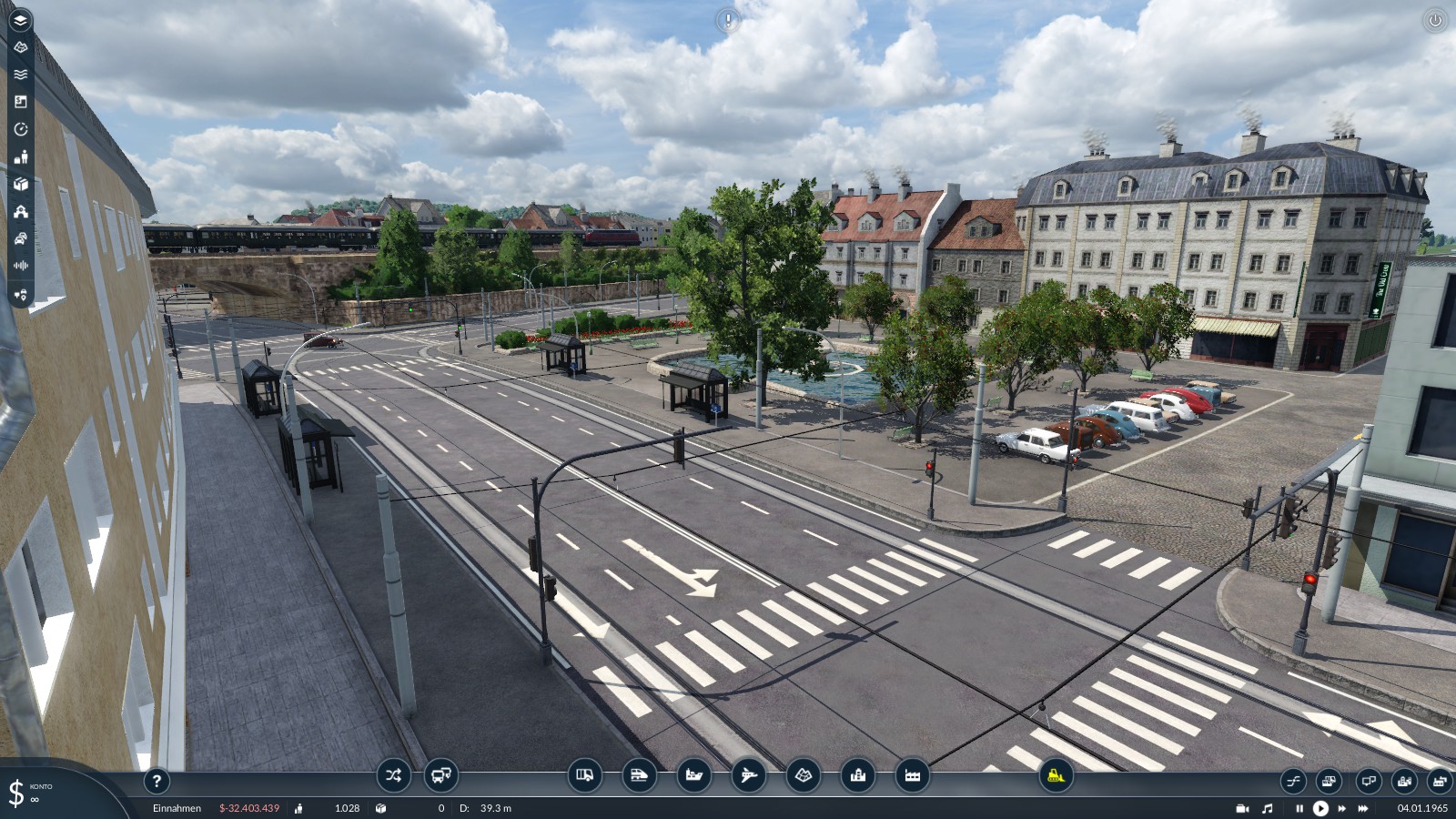Toggle the terrain contour lines layer
The width and height of the screenshot is (1456, 819).
coord(20,47)
